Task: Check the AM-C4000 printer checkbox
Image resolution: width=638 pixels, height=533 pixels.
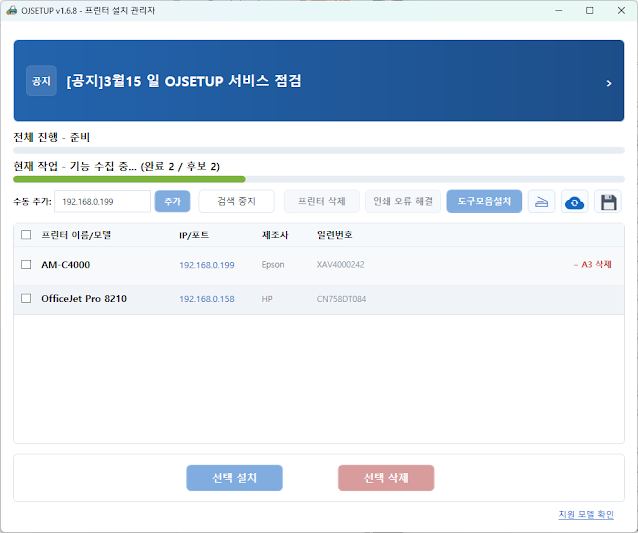Action: point(26,265)
